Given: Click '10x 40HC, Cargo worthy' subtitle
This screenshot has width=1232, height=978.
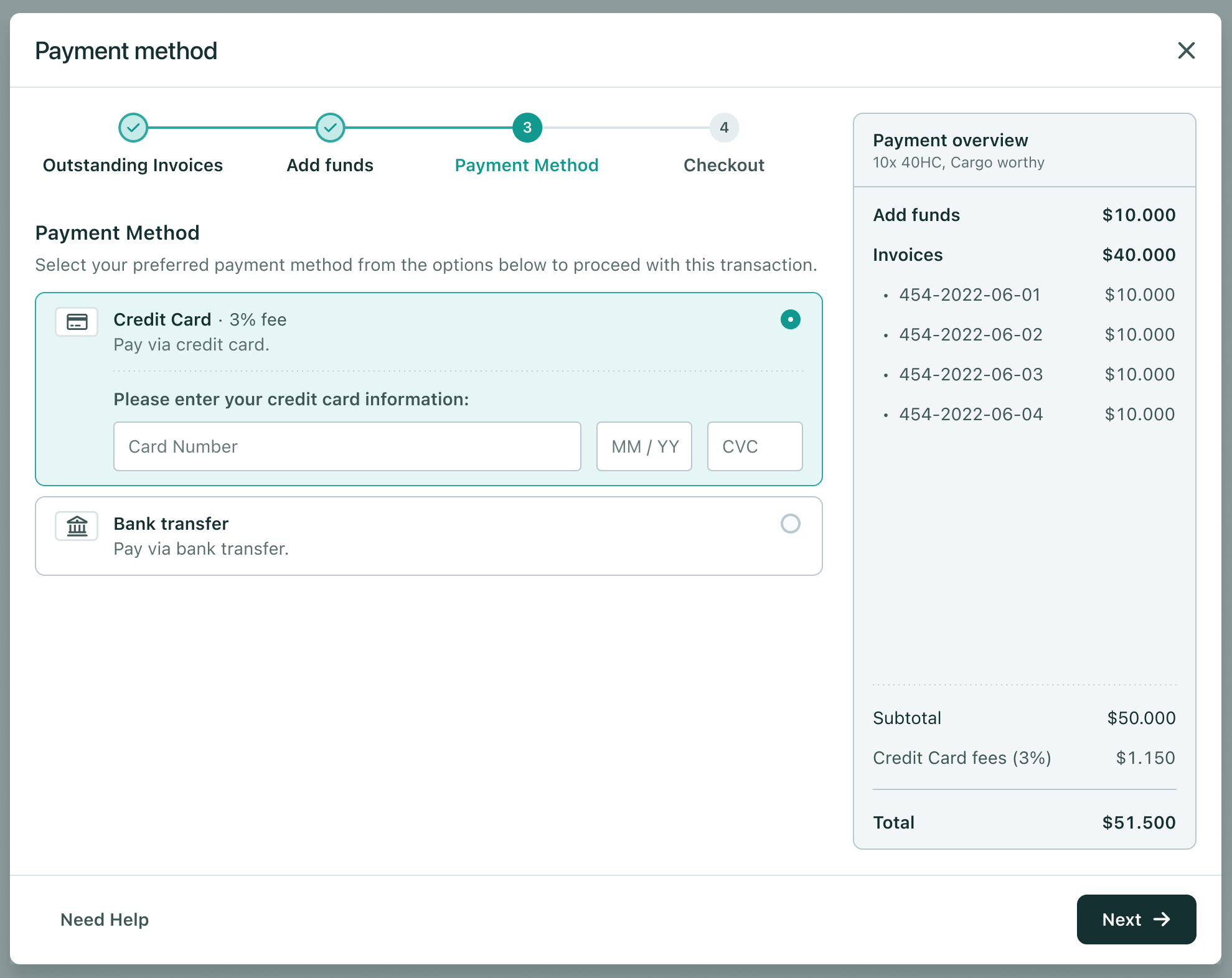Looking at the screenshot, I should [959, 162].
